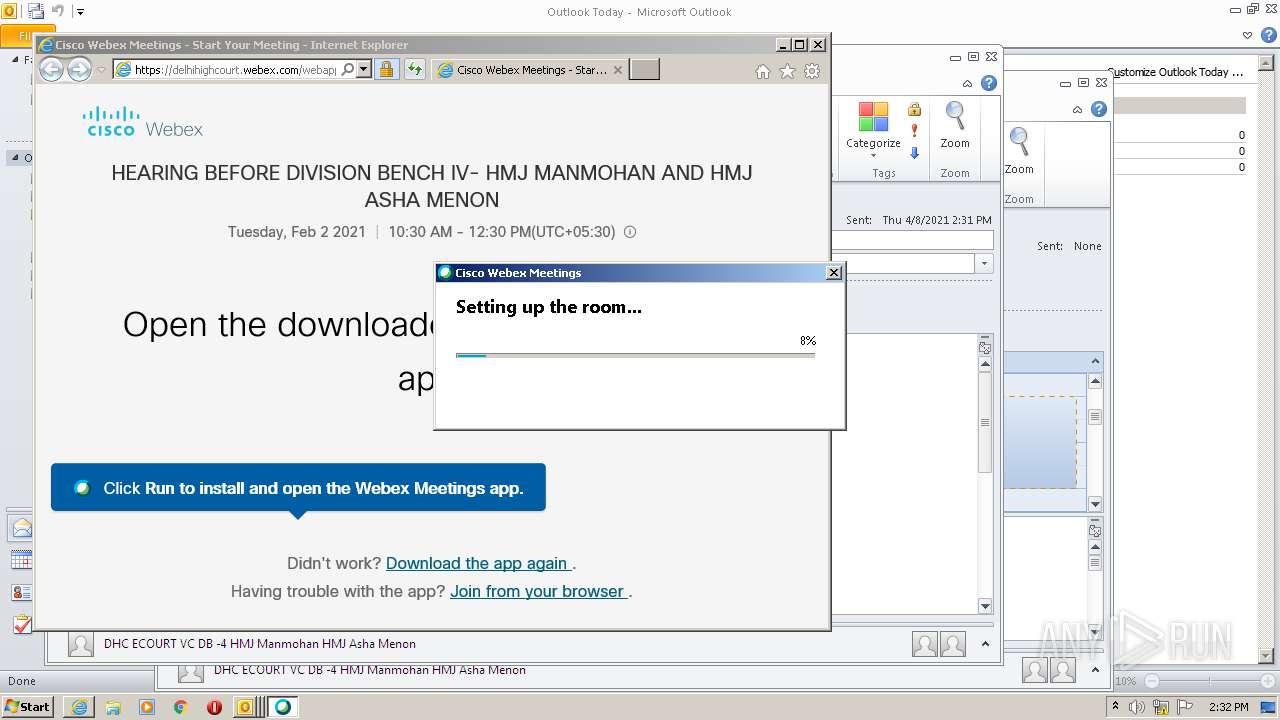Open Calendar in Outlook navigation pane

[21, 560]
